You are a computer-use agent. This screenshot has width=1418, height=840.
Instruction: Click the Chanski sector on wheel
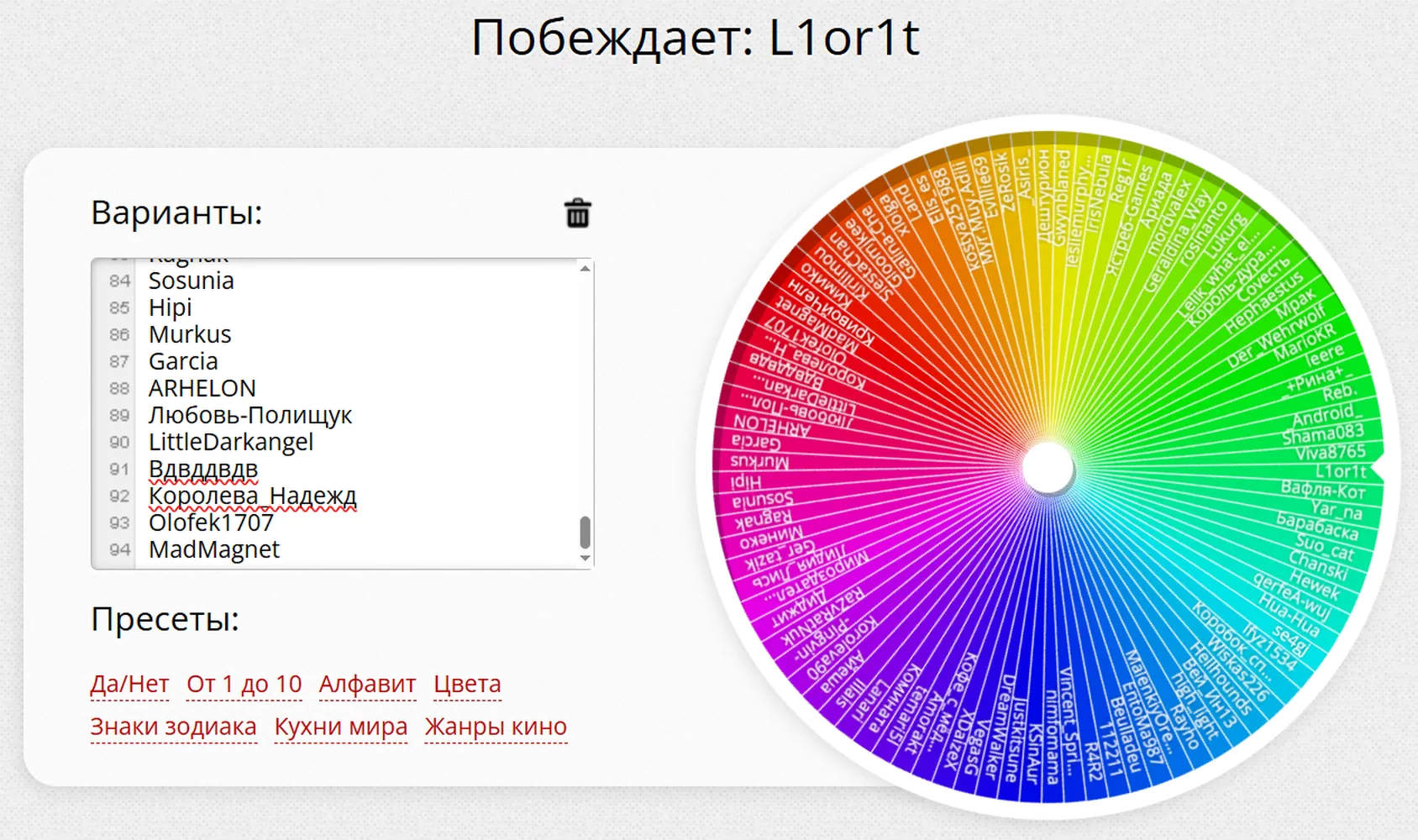pyautogui.click(x=1317, y=565)
